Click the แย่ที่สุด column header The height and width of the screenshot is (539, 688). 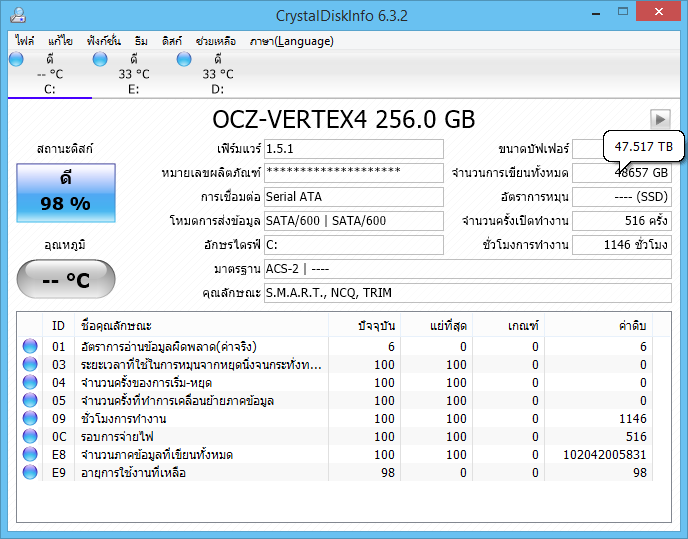[437, 326]
